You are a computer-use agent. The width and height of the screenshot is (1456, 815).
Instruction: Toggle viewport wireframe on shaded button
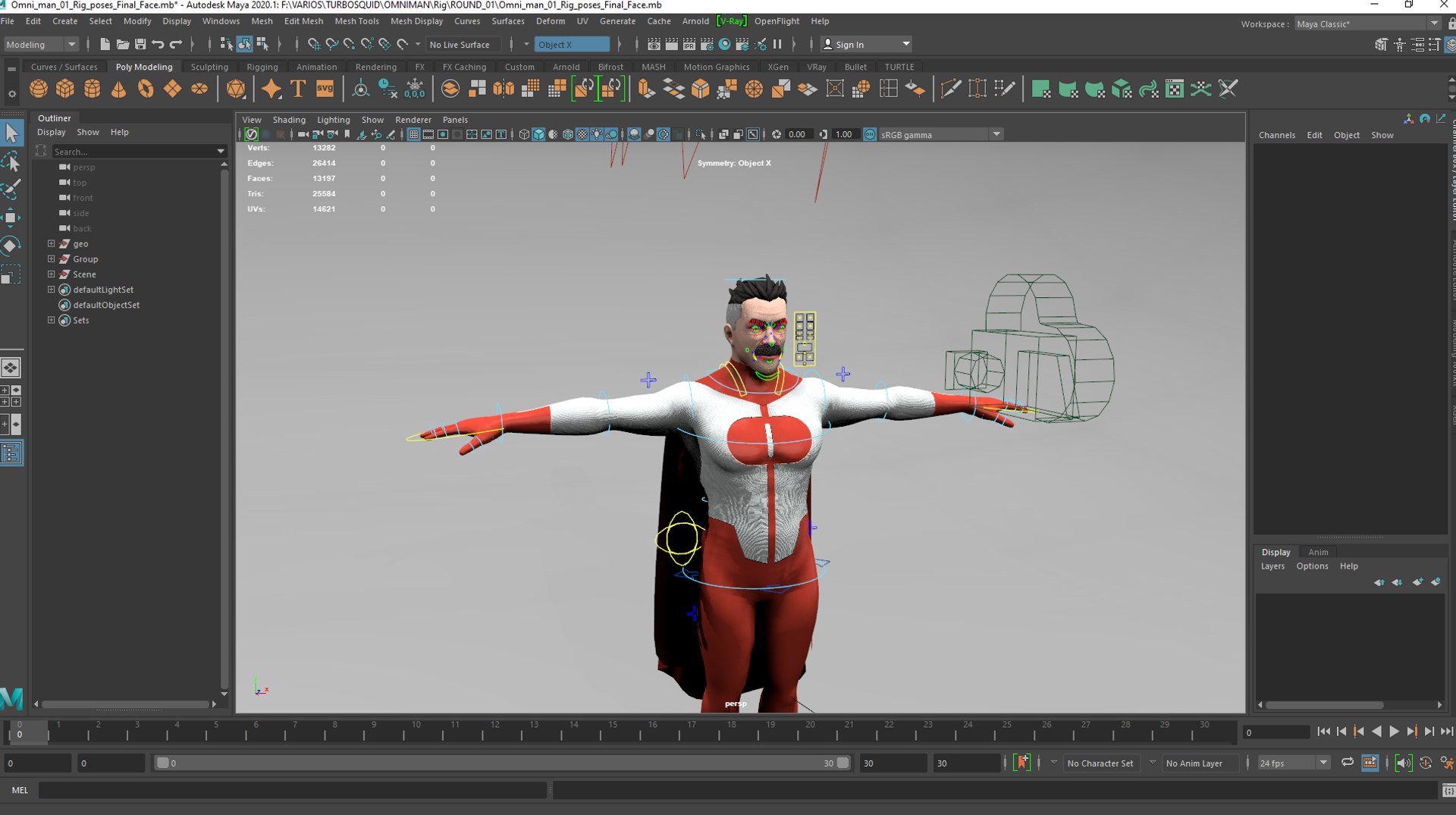568,134
